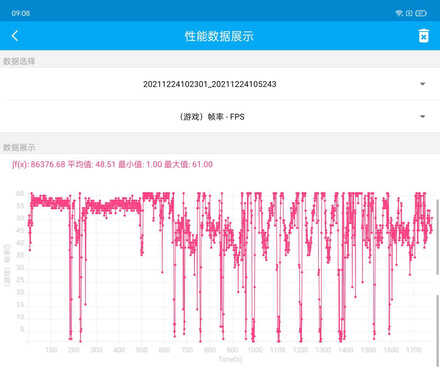Open the Wi-Fi status icon in status bar
This screenshot has height=368, width=440.
point(399,13)
